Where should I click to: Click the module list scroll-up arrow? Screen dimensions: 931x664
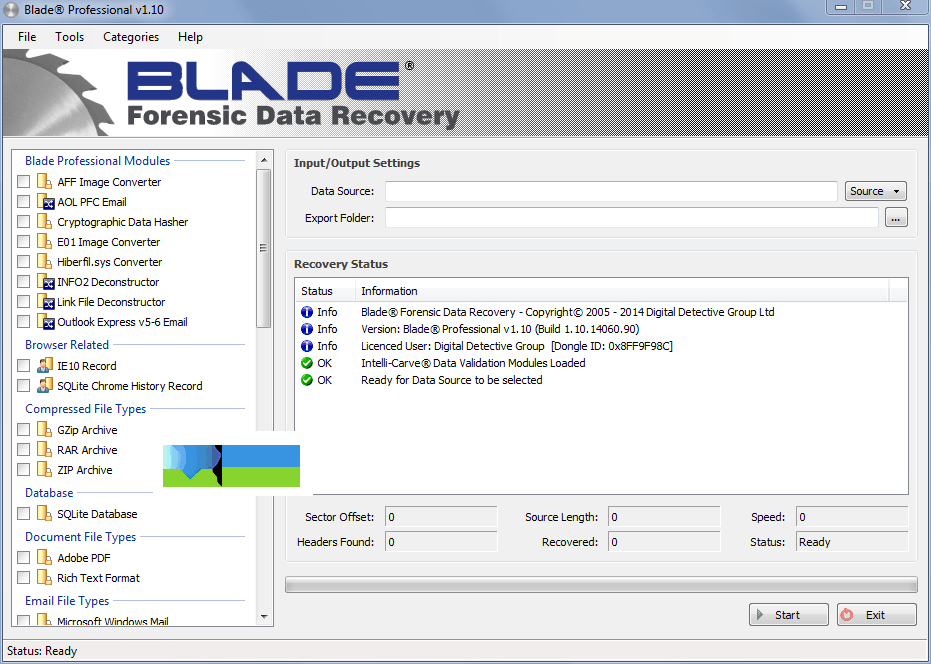coord(264,160)
